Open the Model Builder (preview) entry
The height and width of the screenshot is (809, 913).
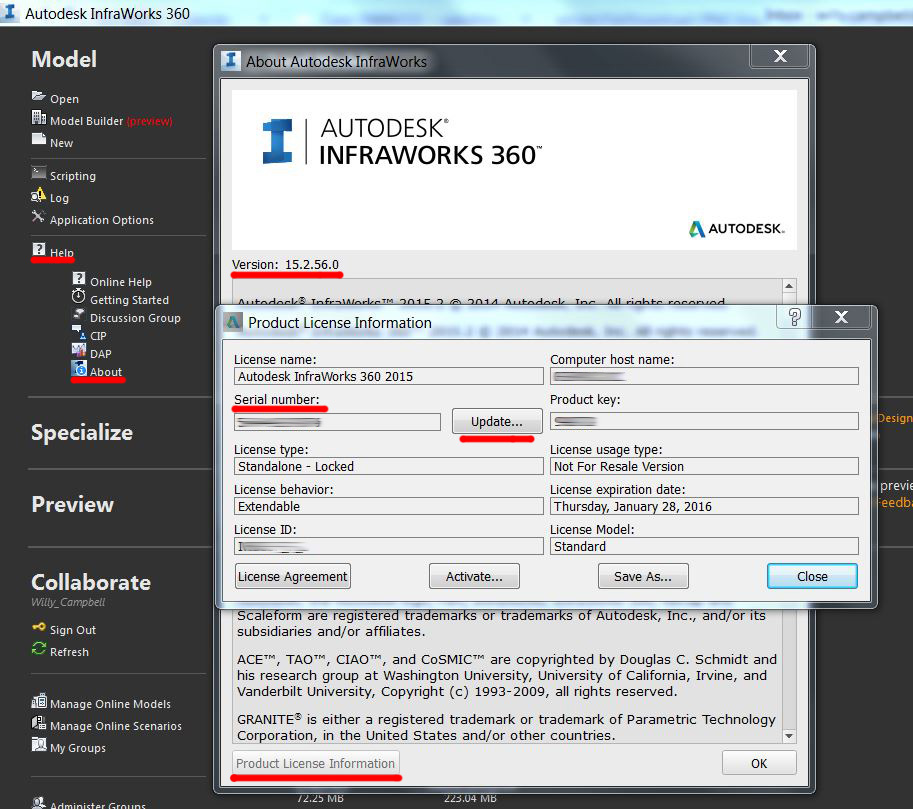(x=111, y=121)
